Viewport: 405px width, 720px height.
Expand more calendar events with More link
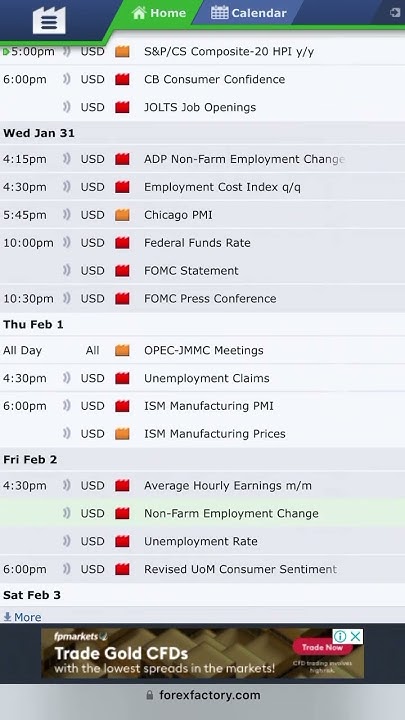(x=22, y=617)
